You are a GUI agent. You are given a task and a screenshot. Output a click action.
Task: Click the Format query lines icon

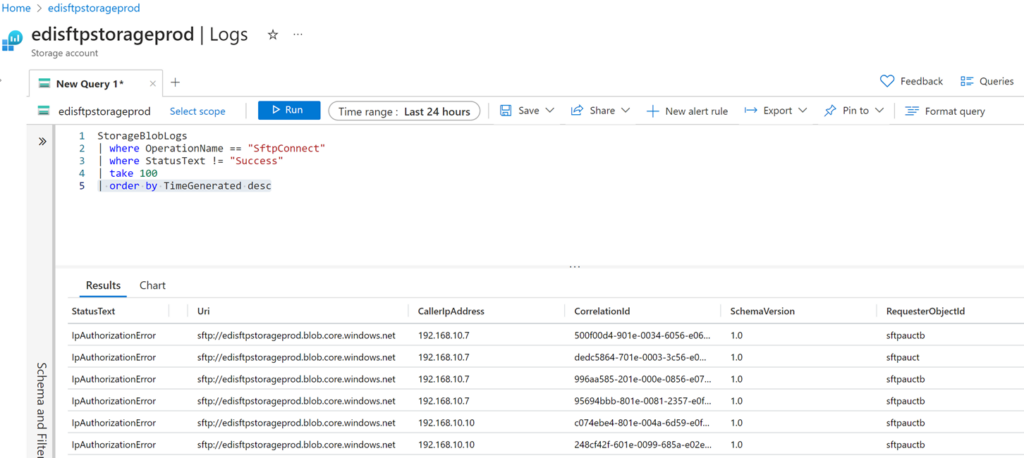click(912, 111)
